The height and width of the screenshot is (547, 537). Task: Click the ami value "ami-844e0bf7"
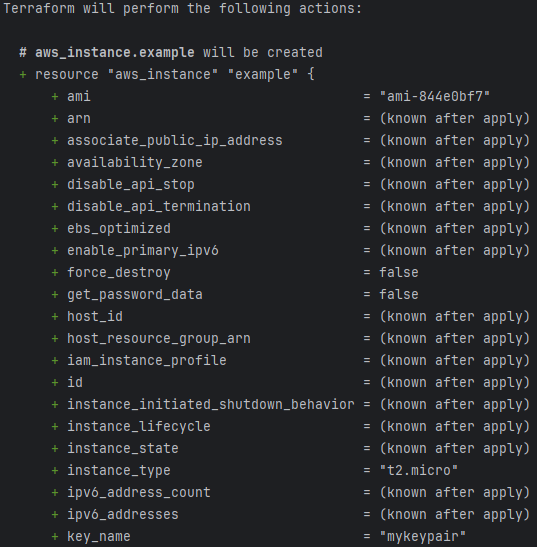435,96
